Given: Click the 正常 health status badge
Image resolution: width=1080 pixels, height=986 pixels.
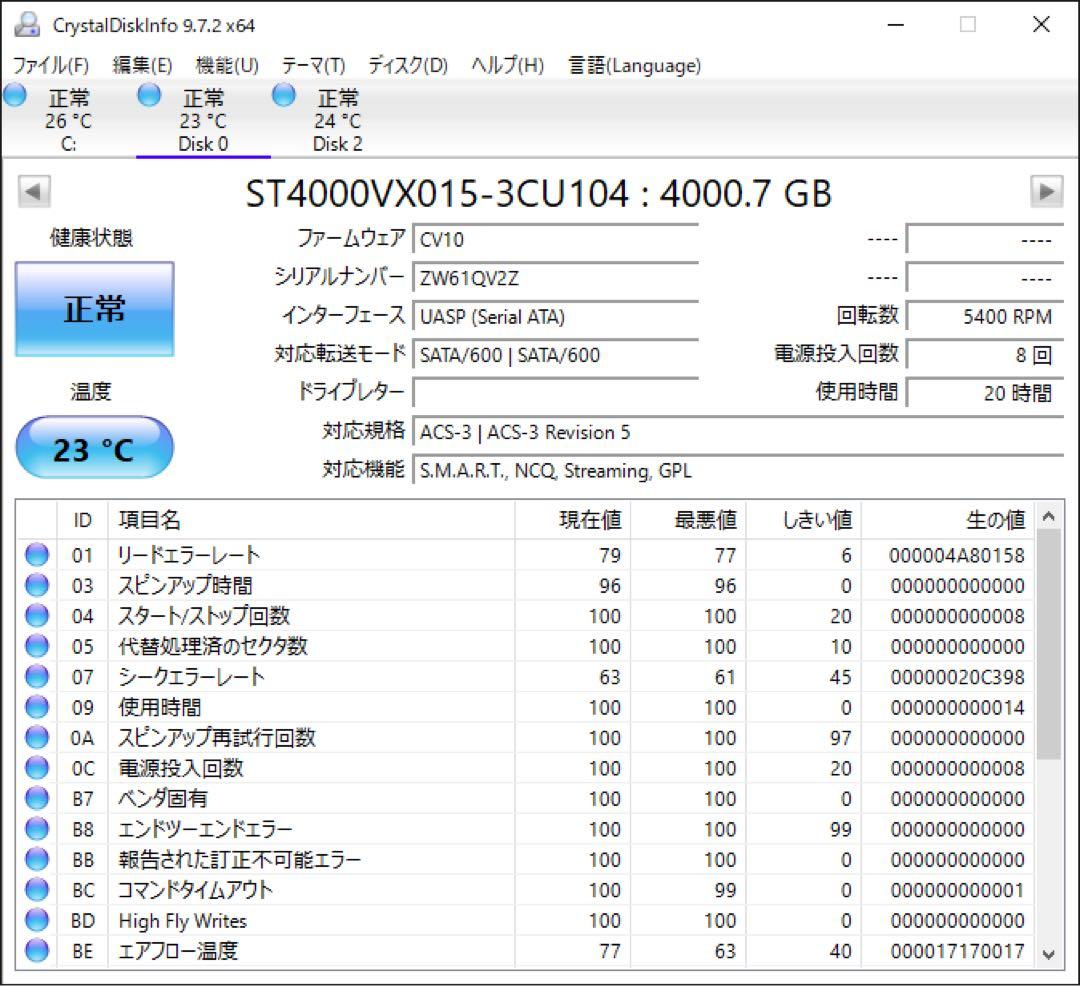Looking at the screenshot, I should point(94,309).
